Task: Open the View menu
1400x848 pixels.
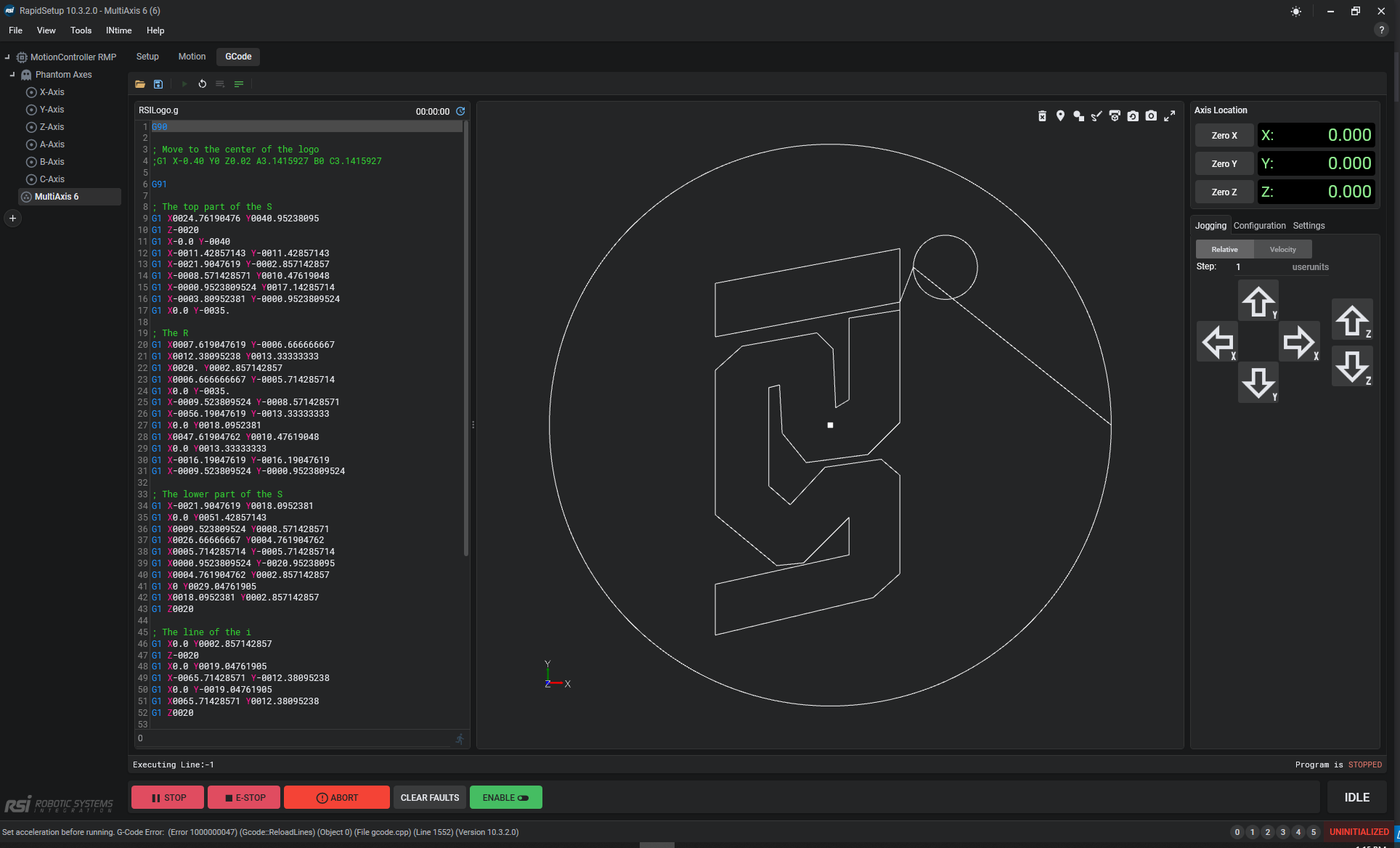Action: click(x=46, y=30)
